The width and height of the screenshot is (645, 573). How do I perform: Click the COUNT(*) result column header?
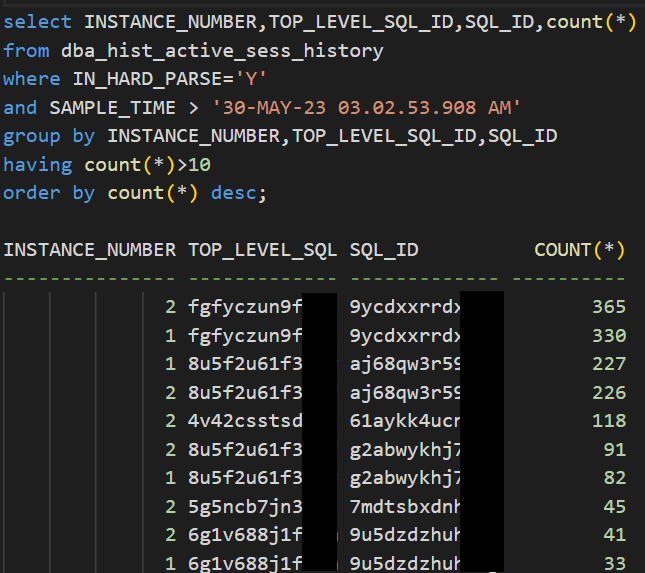coord(580,250)
